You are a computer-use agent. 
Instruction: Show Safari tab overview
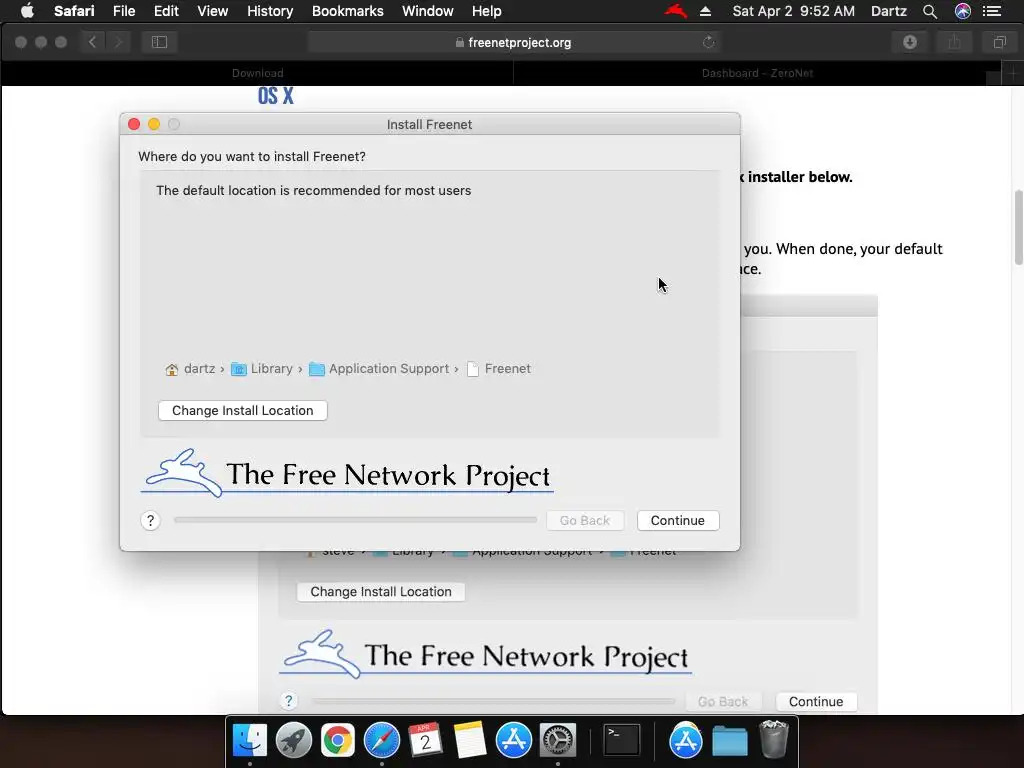[x=999, y=42]
